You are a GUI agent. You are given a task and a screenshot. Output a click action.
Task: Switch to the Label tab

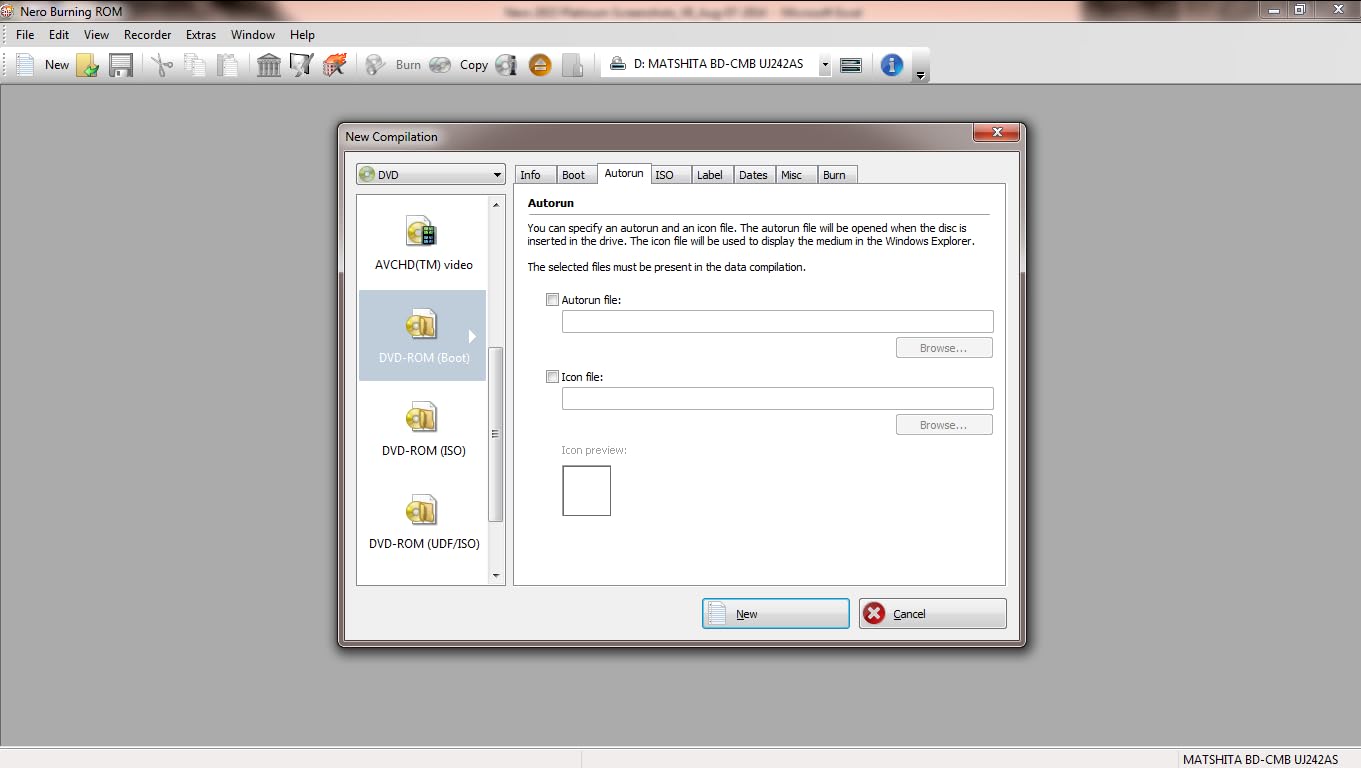(711, 175)
